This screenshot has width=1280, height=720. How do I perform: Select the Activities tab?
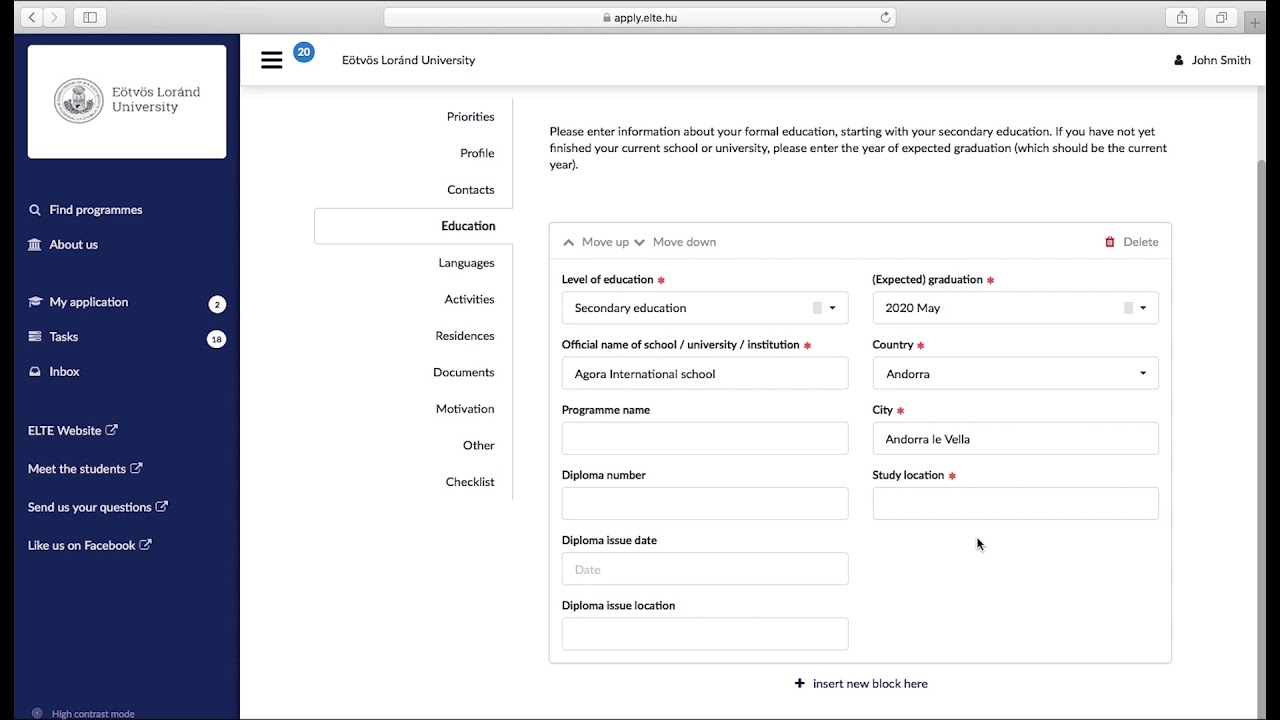pyautogui.click(x=469, y=299)
